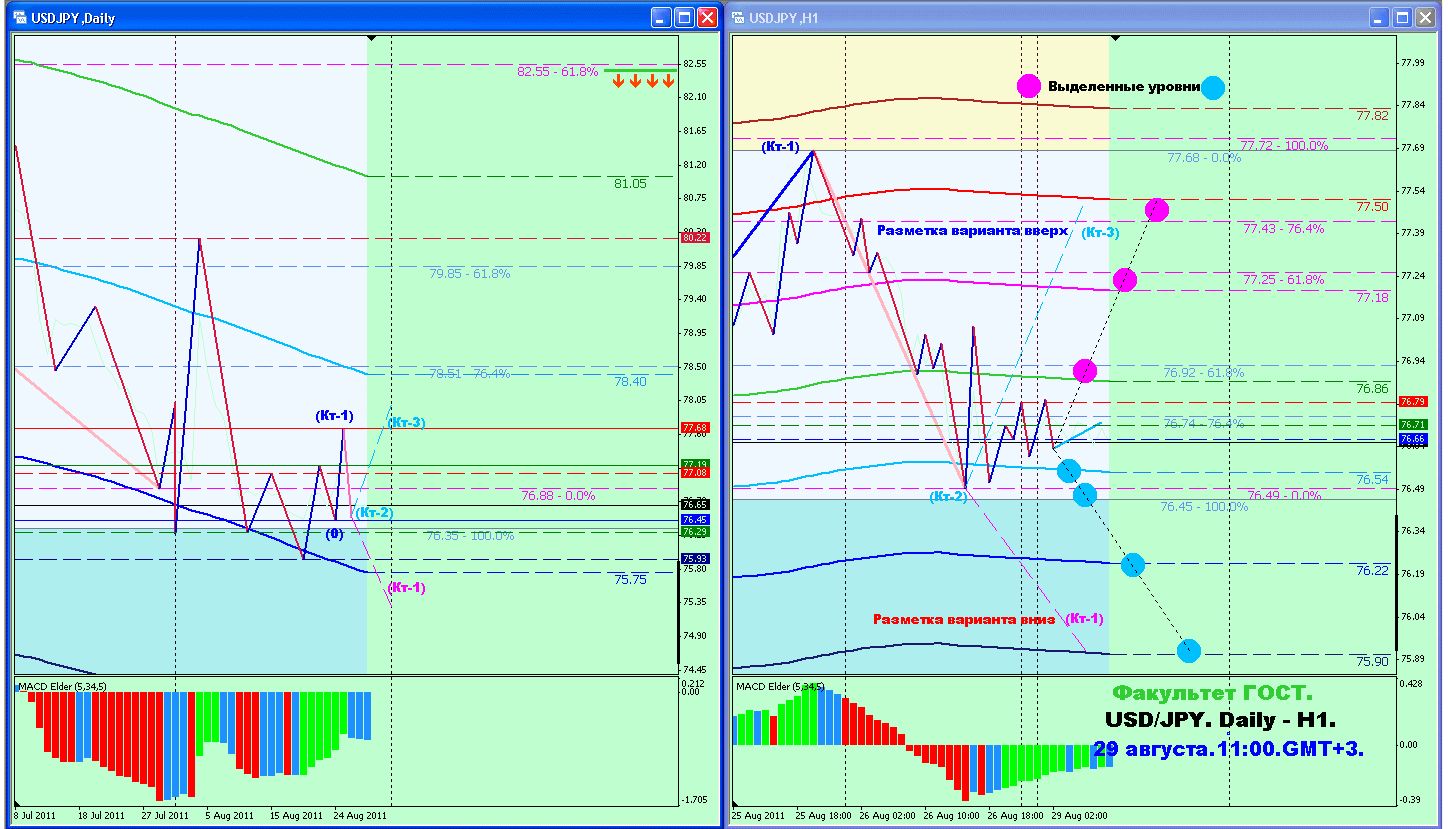Viewport: 1448px width, 829px height.
Task: Click the '(Кт-3)' label in the Daily chart
Action: point(406,422)
